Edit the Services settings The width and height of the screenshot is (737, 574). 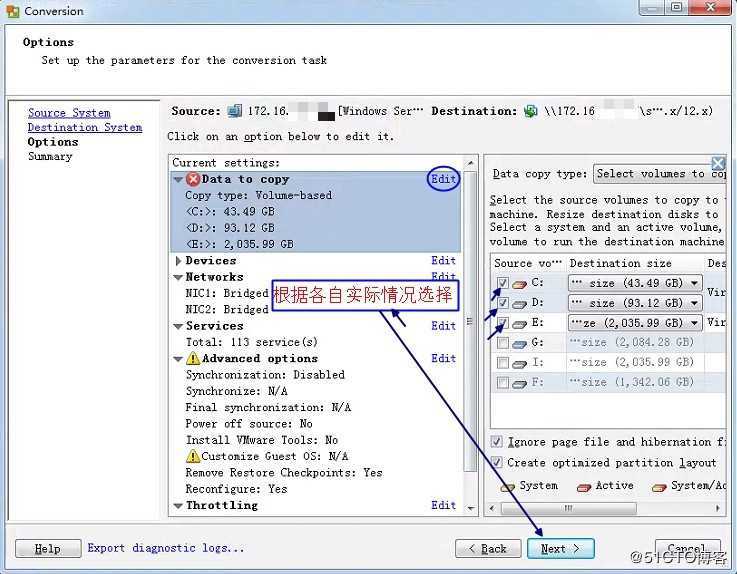point(443,326)
